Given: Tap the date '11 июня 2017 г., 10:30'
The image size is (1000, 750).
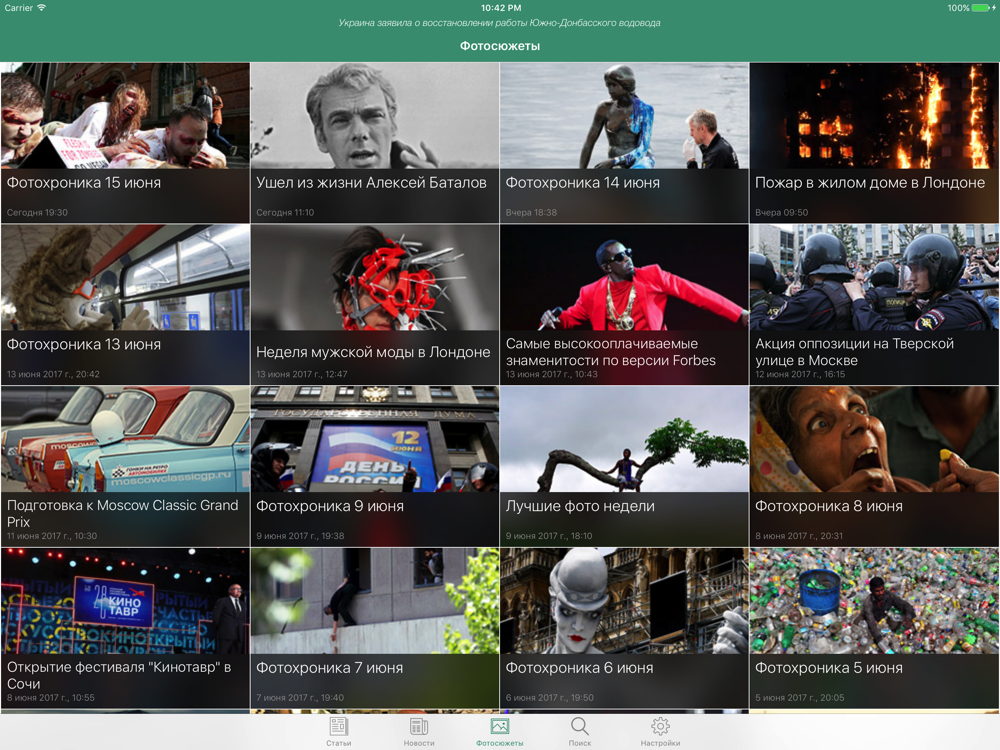Looking at the screenshot, I should [x=52, y=536].
